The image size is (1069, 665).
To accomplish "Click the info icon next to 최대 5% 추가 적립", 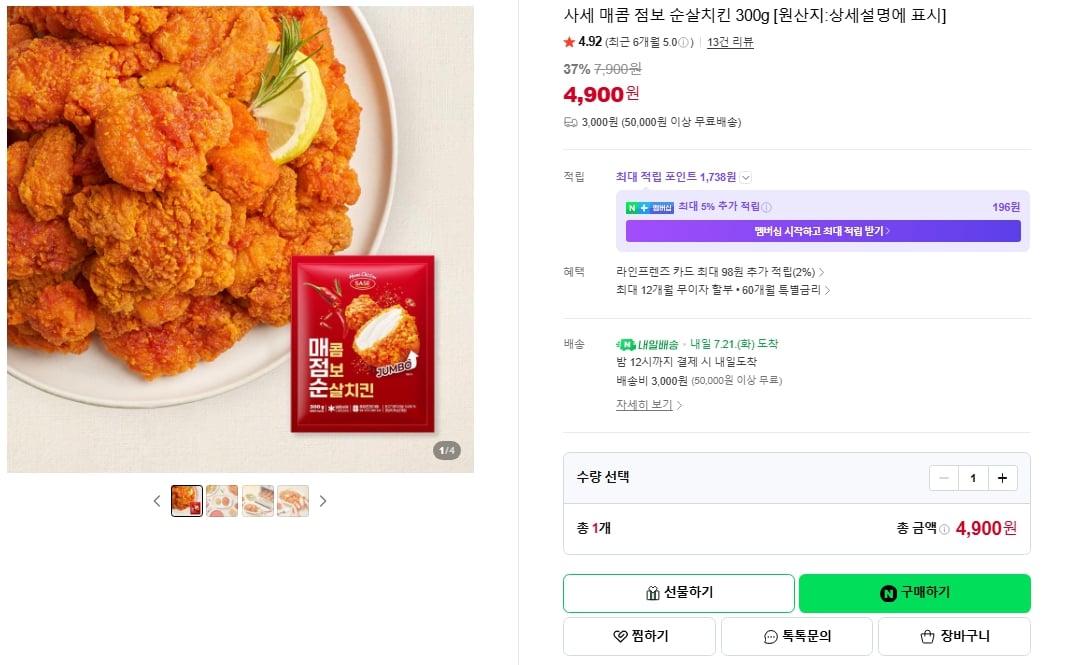I will tap(766, 207).
